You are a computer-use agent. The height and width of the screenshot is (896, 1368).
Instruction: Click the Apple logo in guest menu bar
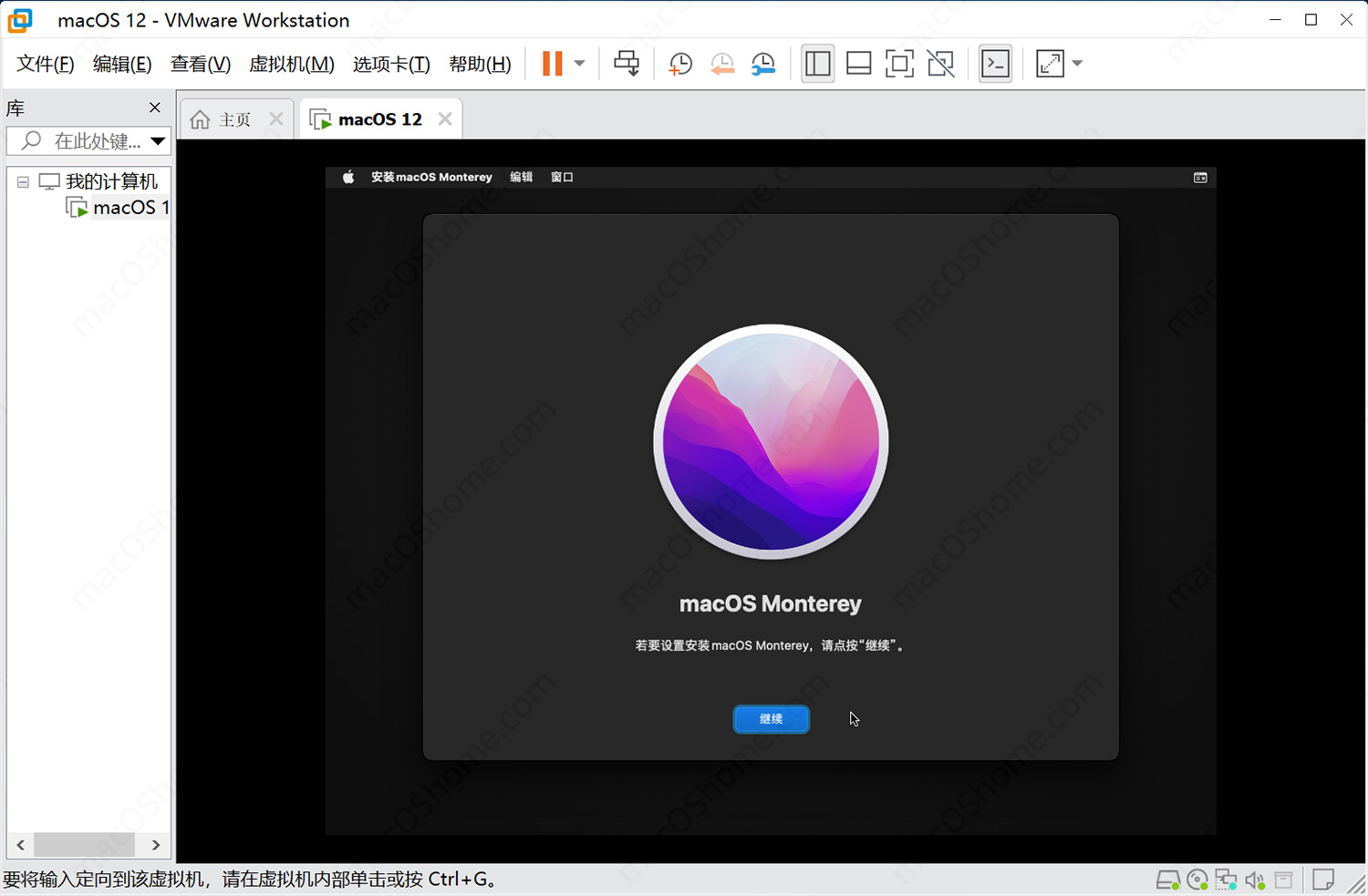[348, 177]
